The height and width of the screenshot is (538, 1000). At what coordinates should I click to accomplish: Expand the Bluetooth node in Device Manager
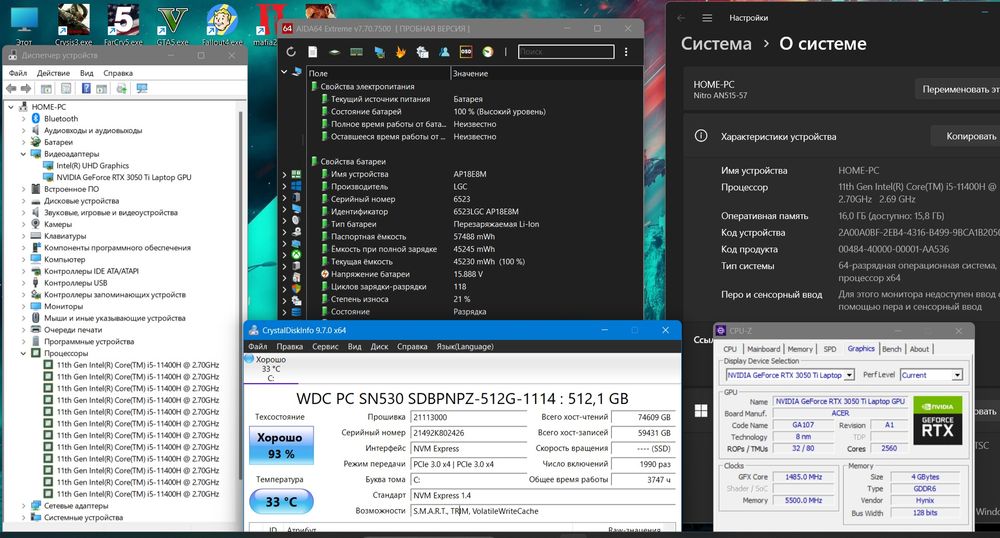pyautogui.click(x=24, y=119)
